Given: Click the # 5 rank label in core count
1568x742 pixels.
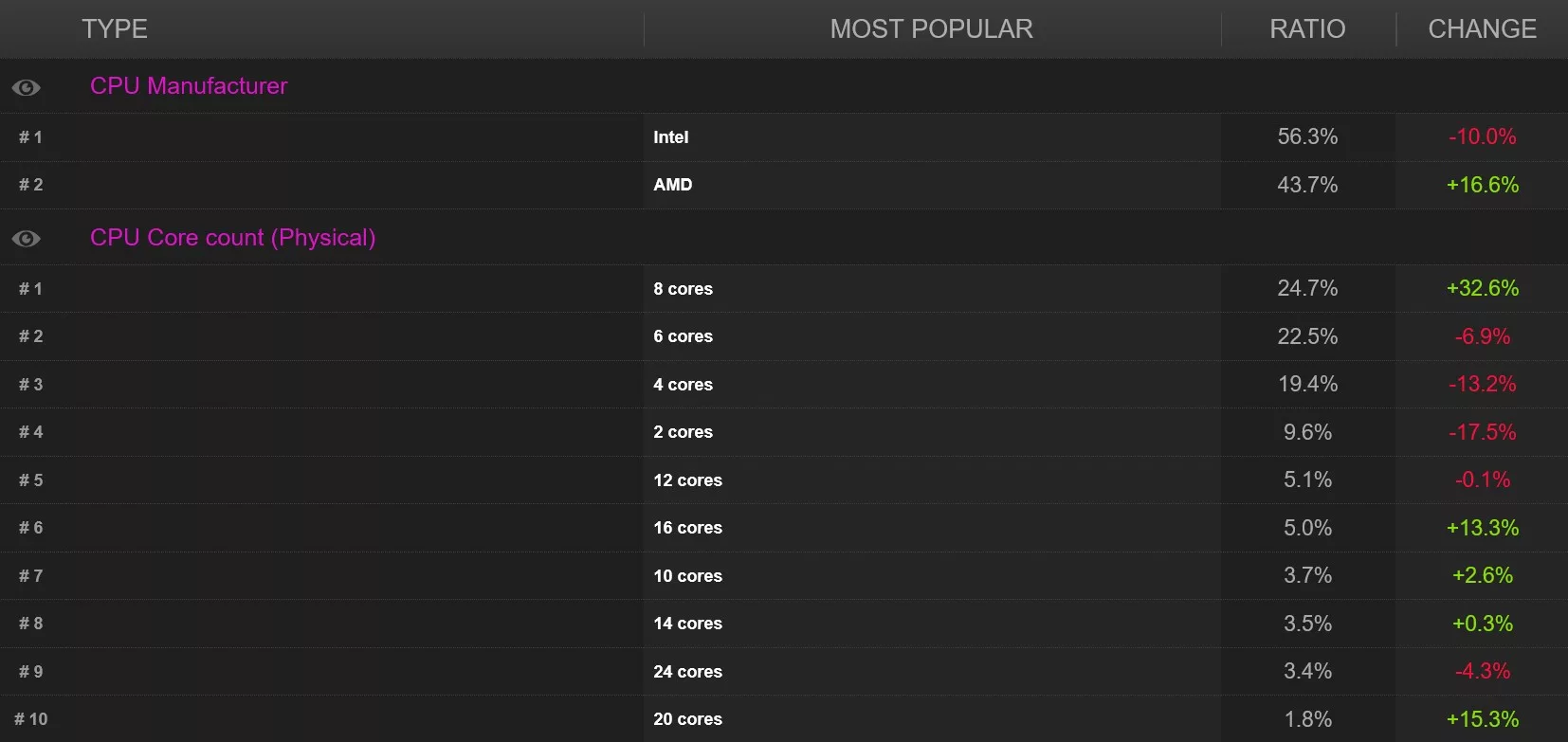Looking at the screenshot, I should point(31,480).
